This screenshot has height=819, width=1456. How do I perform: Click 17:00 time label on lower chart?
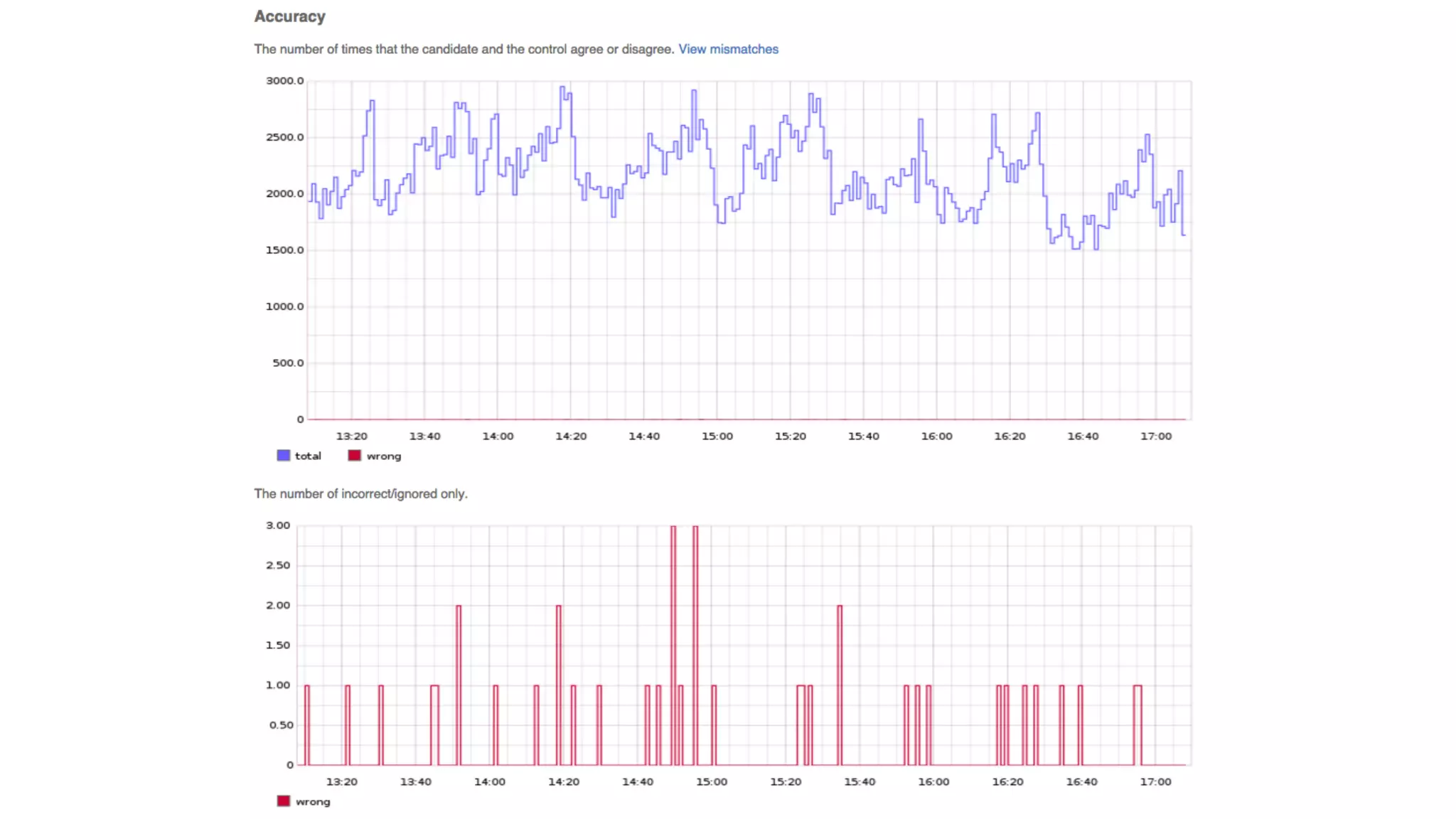1155,781
